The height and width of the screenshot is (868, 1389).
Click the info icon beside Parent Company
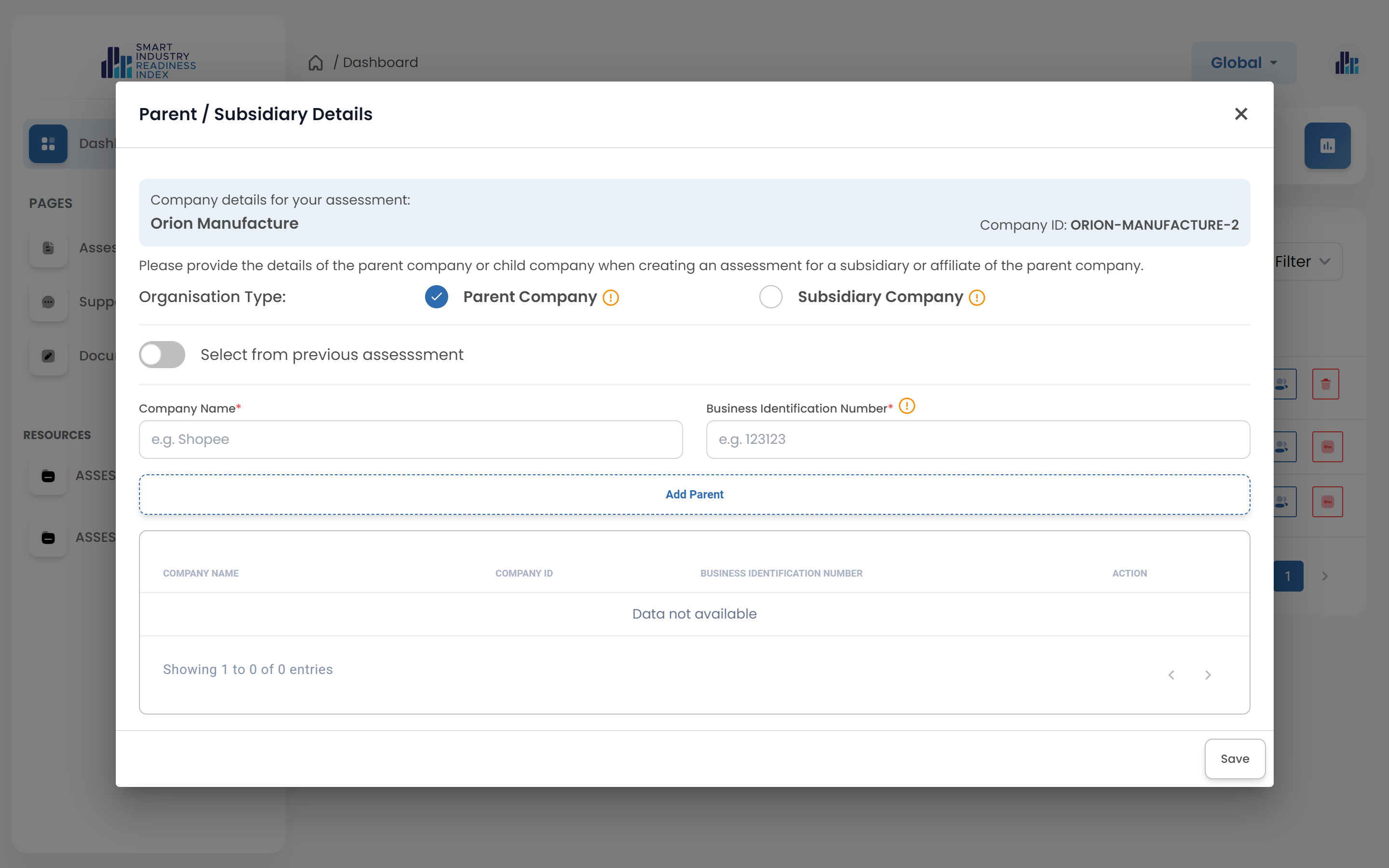[611, 298]
